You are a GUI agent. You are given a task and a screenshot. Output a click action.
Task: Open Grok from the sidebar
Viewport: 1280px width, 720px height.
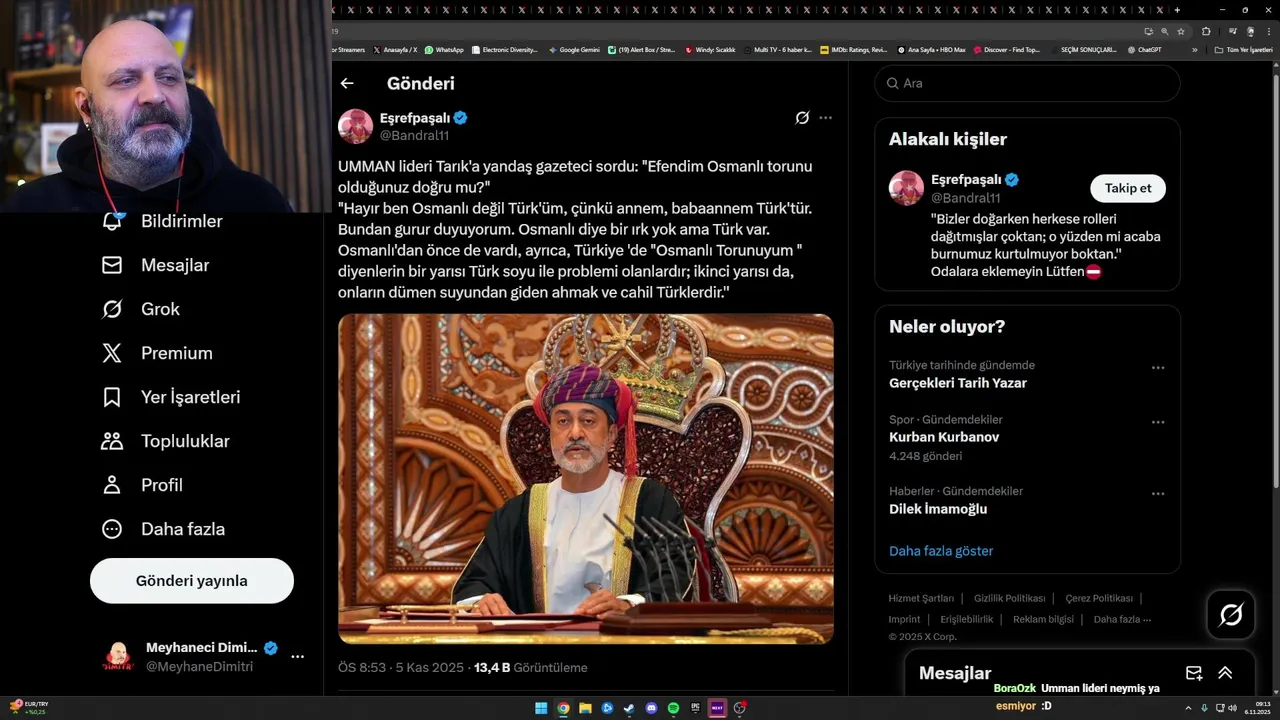160,309
